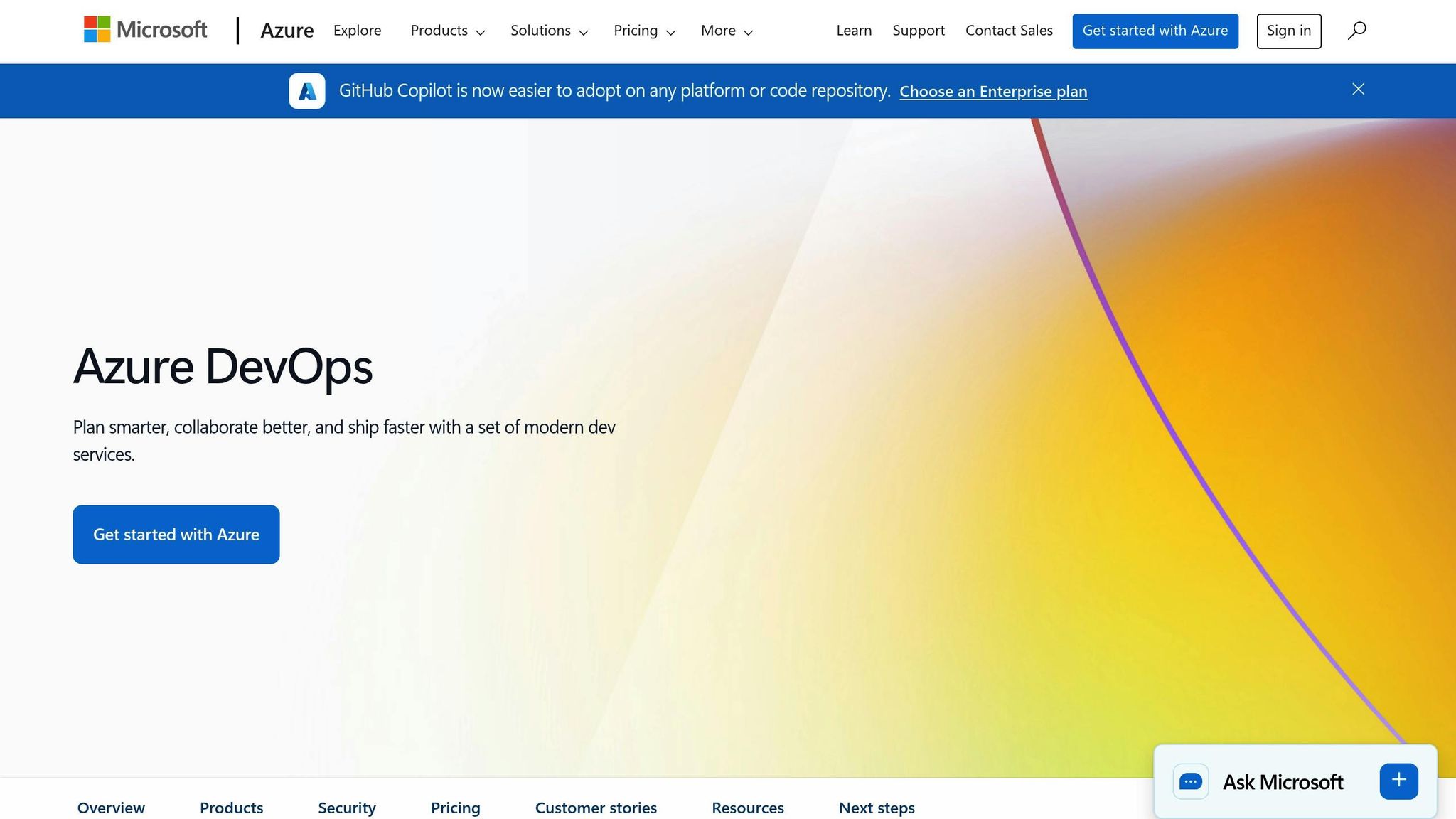Switch to the Customer stories tab
1456x819 pixels.
point(596,808)
